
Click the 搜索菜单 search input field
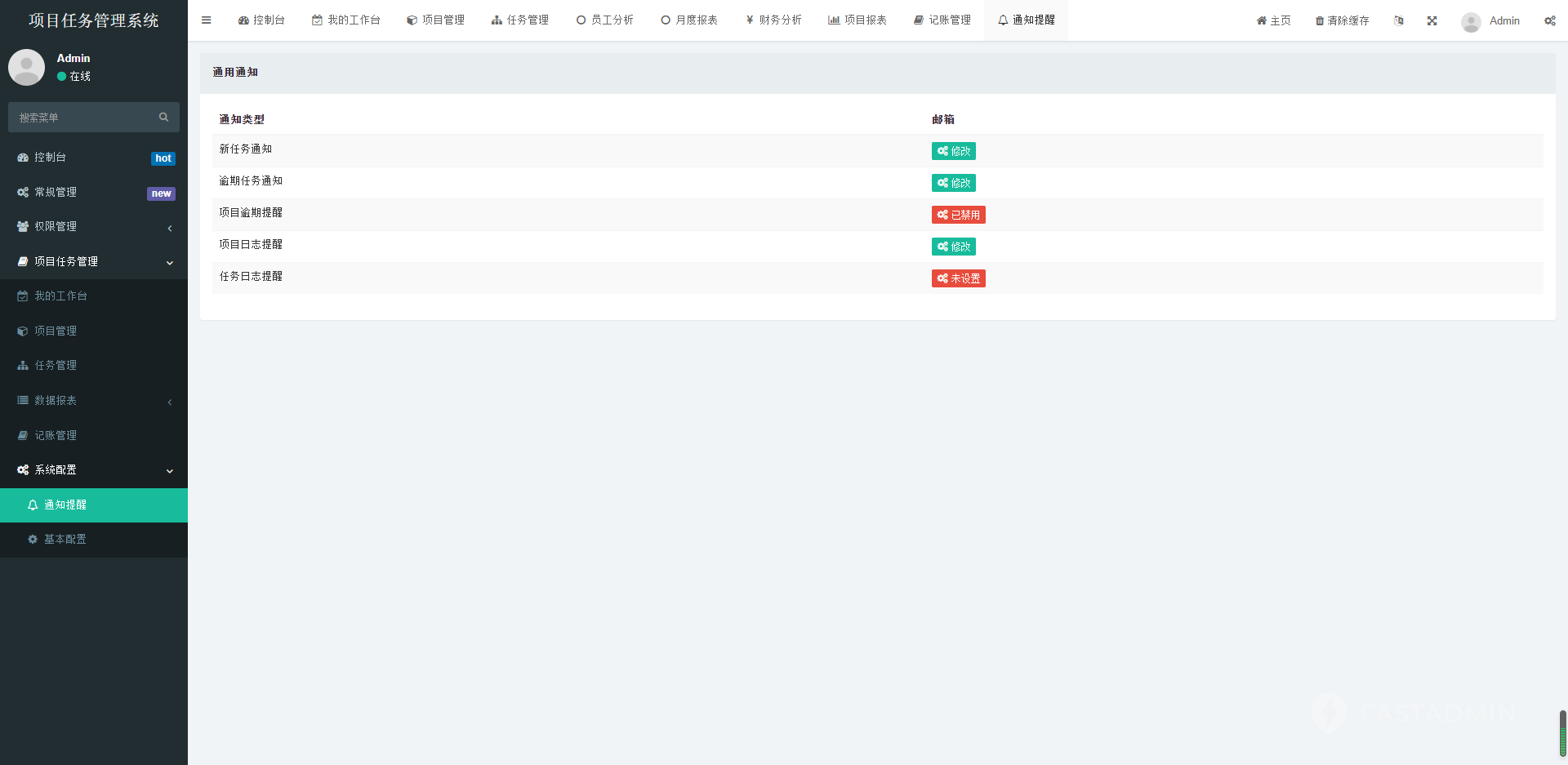click(82, 118)
